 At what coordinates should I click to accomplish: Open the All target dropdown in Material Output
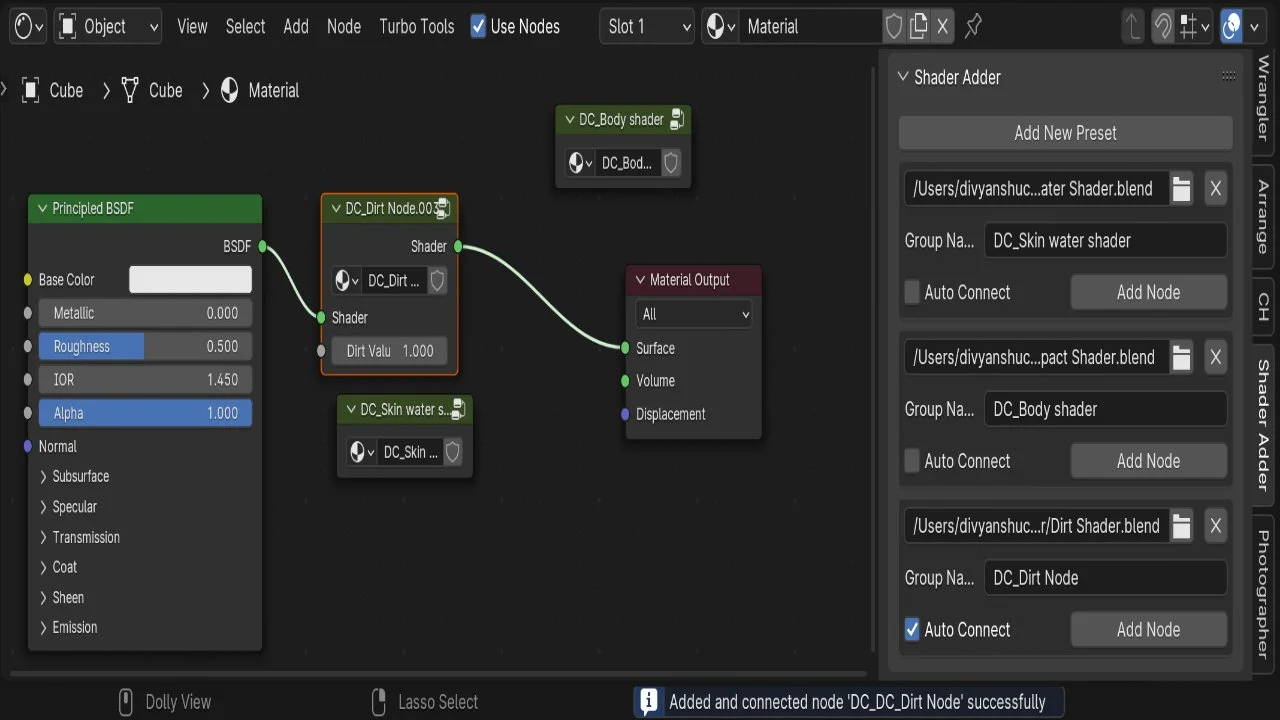click(x=694, y=314)
